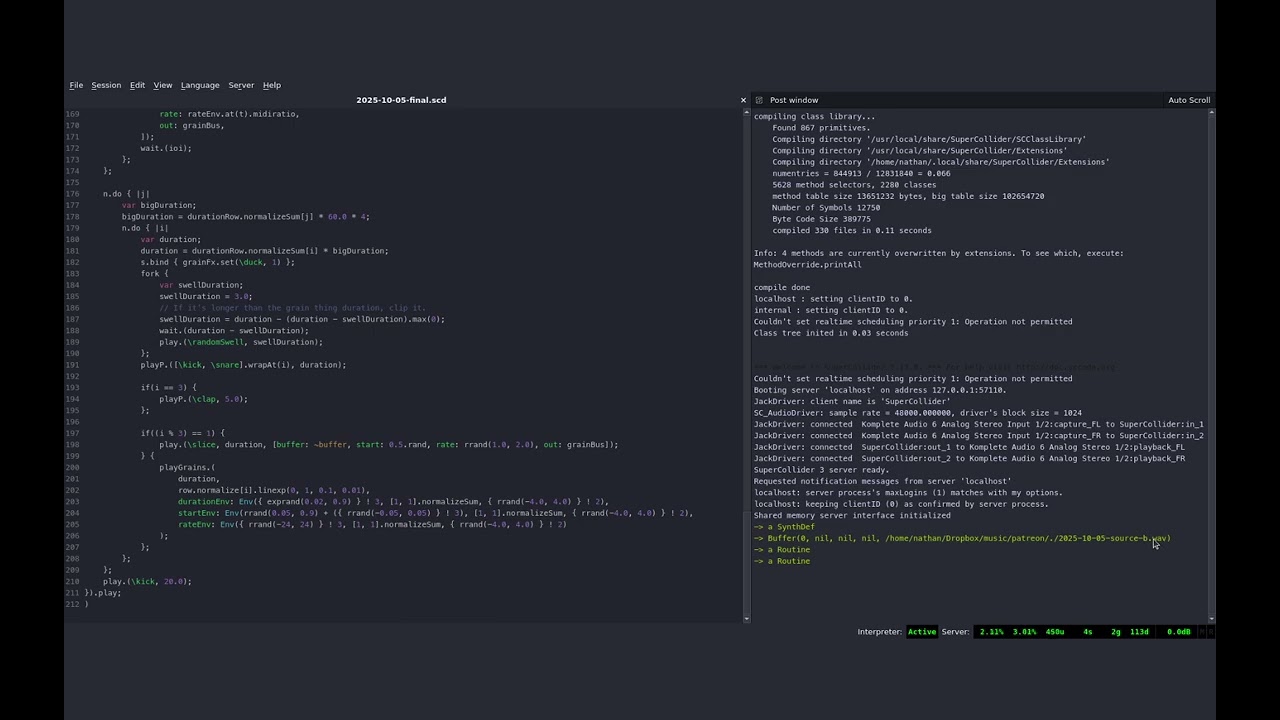Click the code editor vertical scrollbar
1280x720 pixels.
[x=746, y=360]
